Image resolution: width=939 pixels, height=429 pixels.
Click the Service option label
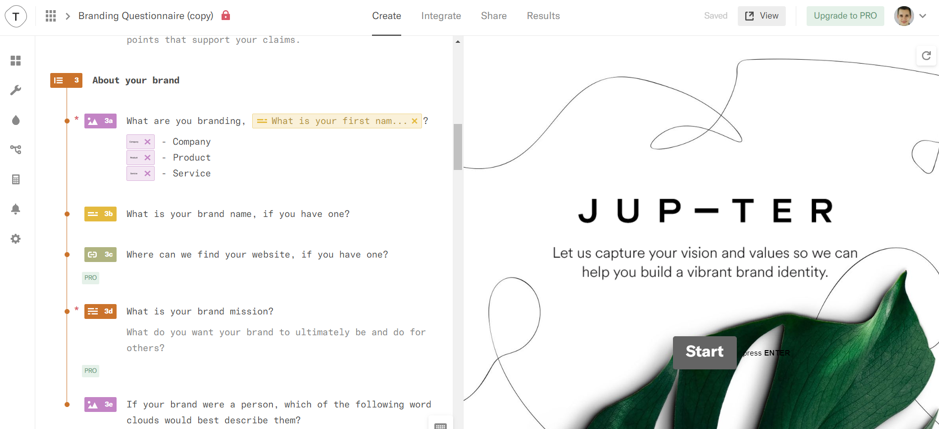[192, 173]
